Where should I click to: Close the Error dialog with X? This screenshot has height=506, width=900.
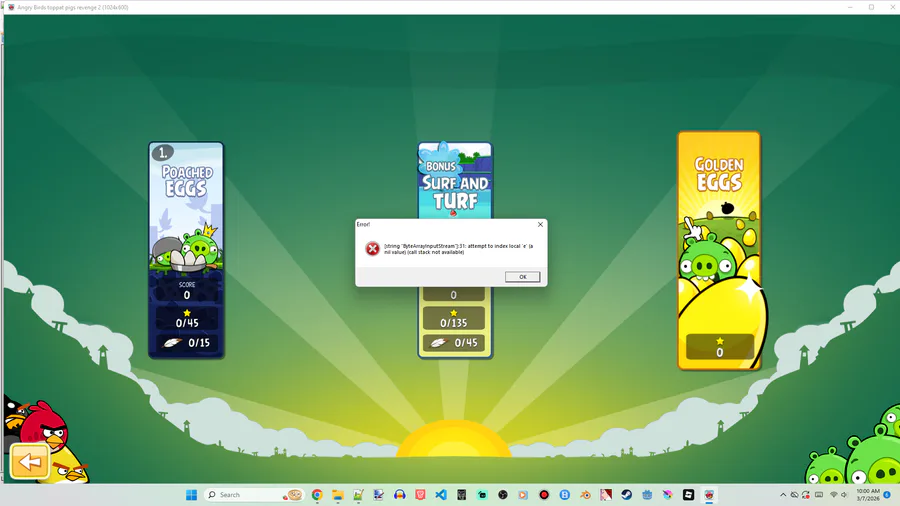point(540,224)
